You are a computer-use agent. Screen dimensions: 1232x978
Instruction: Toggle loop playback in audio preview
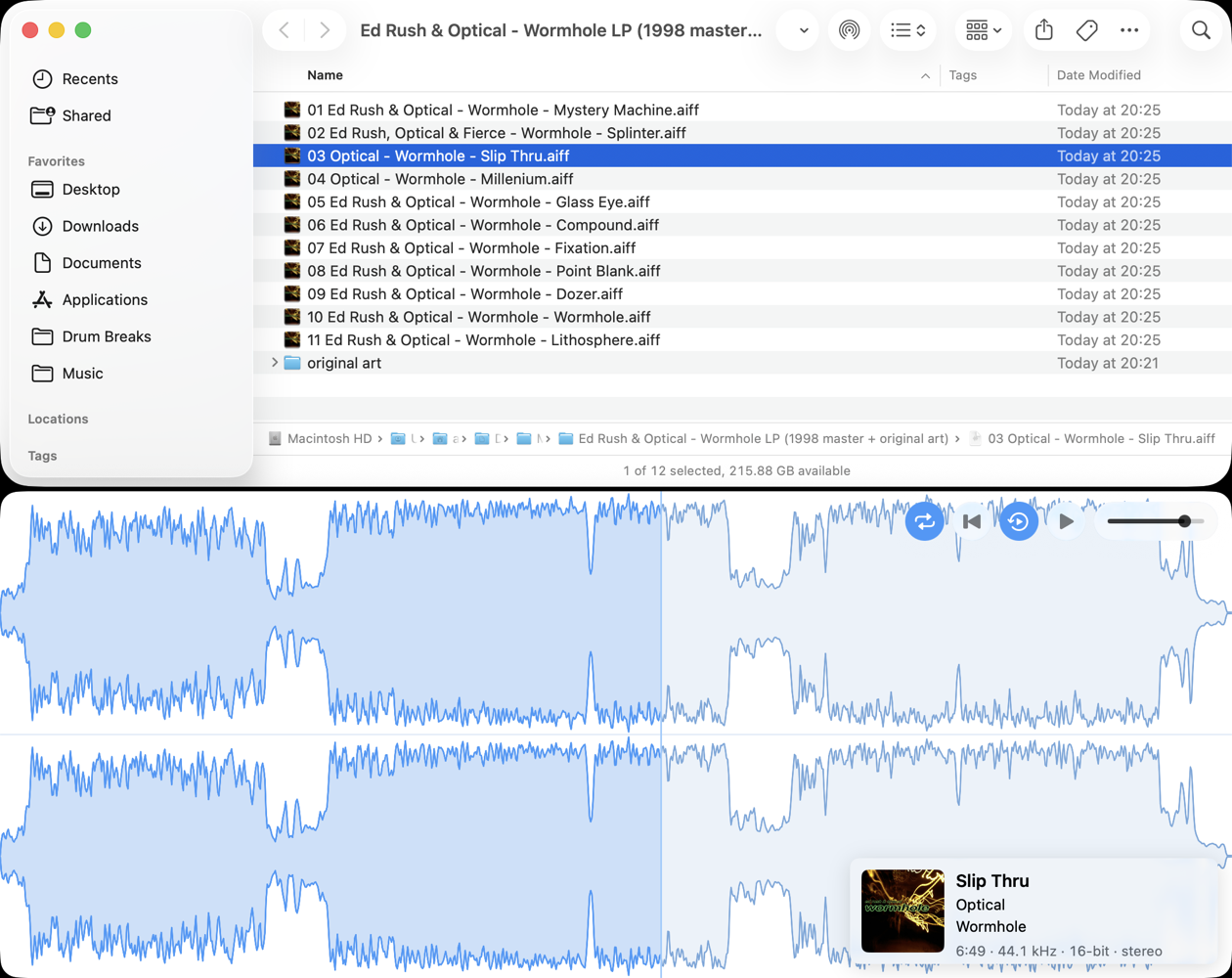(925, 521)
